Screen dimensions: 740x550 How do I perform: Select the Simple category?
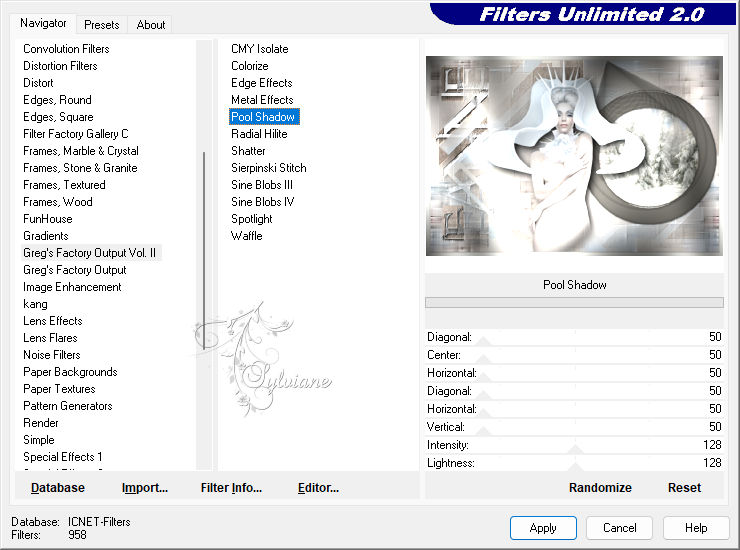click(39, 440)
